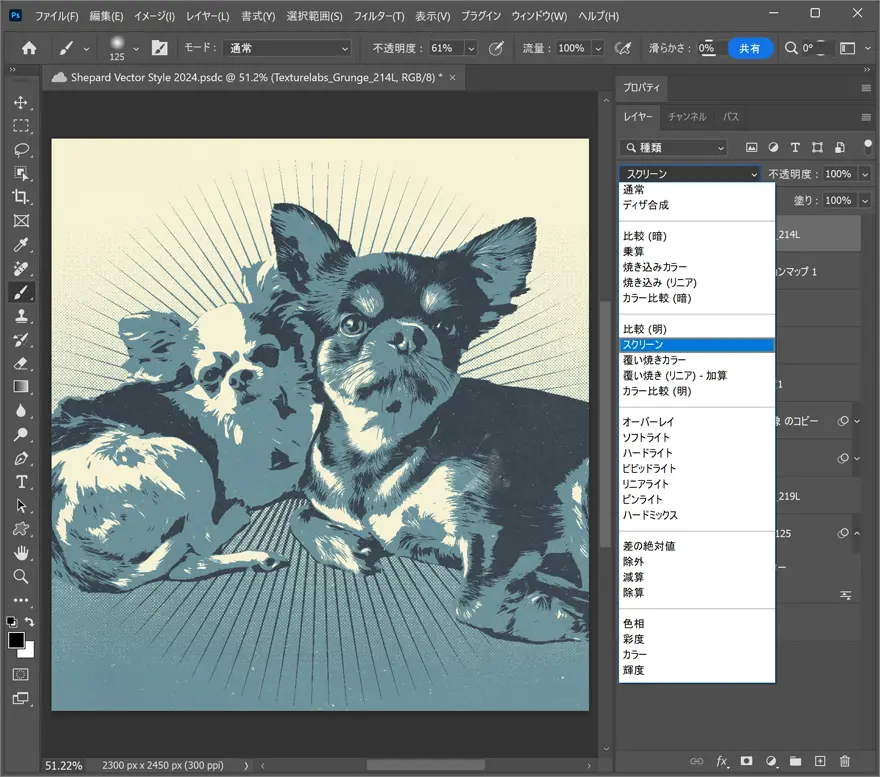Select the Rectangular Marquee tool
880x777 pixels.
21,126
